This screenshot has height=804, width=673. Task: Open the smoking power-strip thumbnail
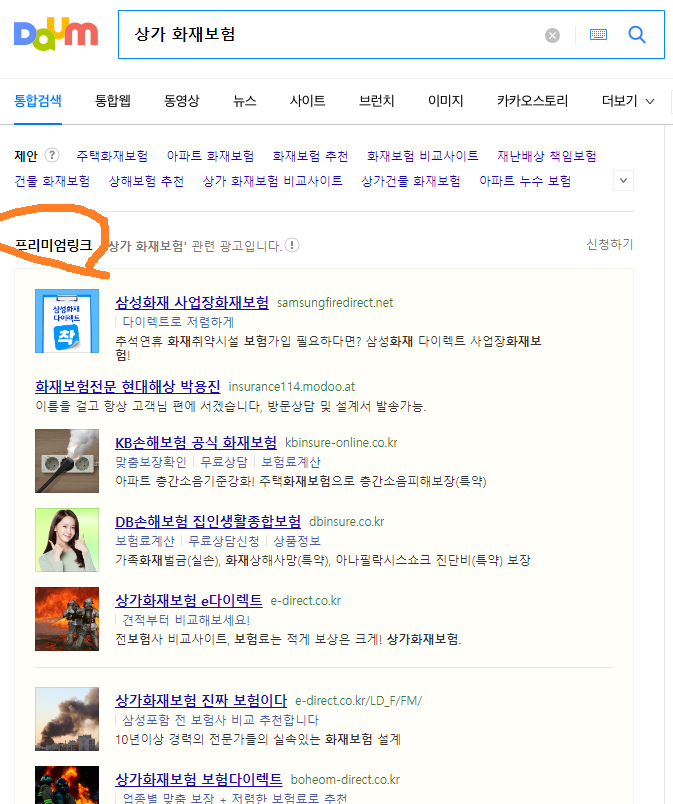coord(67,461)
